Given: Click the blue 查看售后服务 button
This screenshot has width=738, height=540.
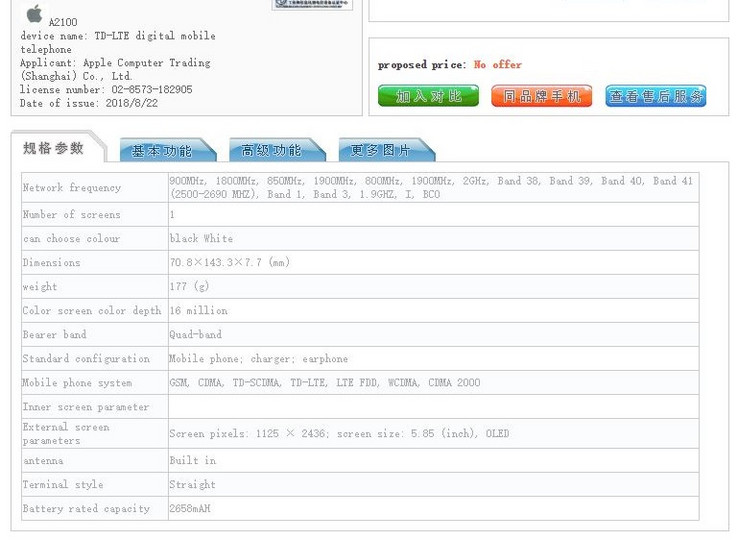Looking at the screenshot, I should (x=656, y=96).
